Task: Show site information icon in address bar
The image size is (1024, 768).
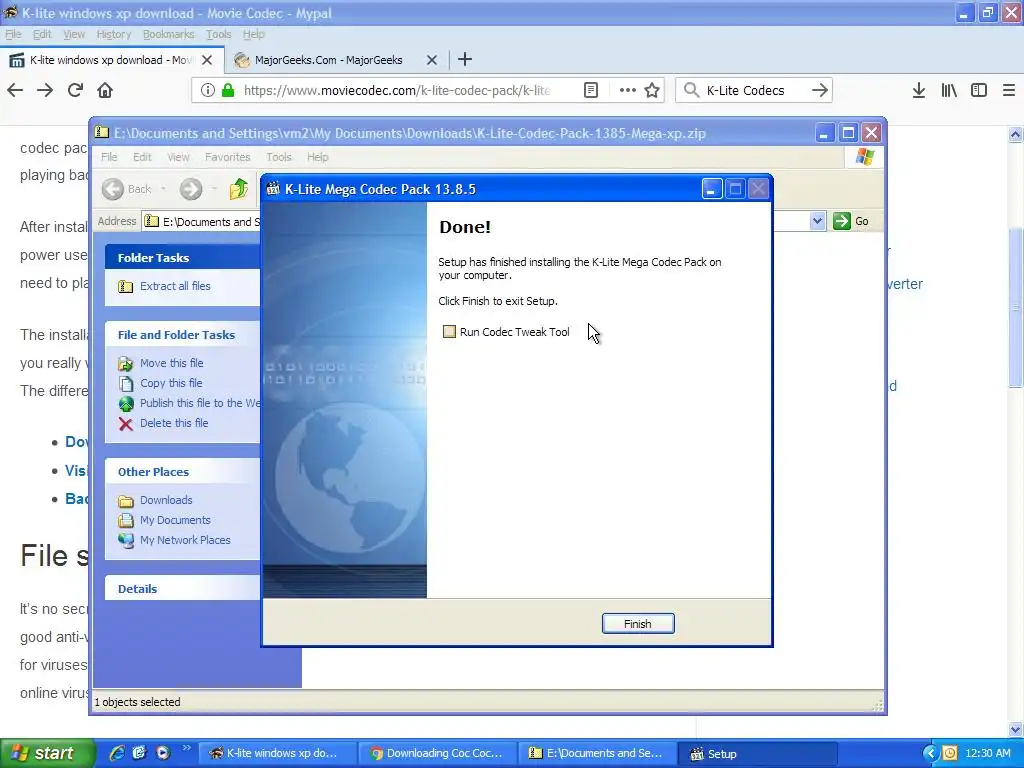Action: (x=208, y=90)
